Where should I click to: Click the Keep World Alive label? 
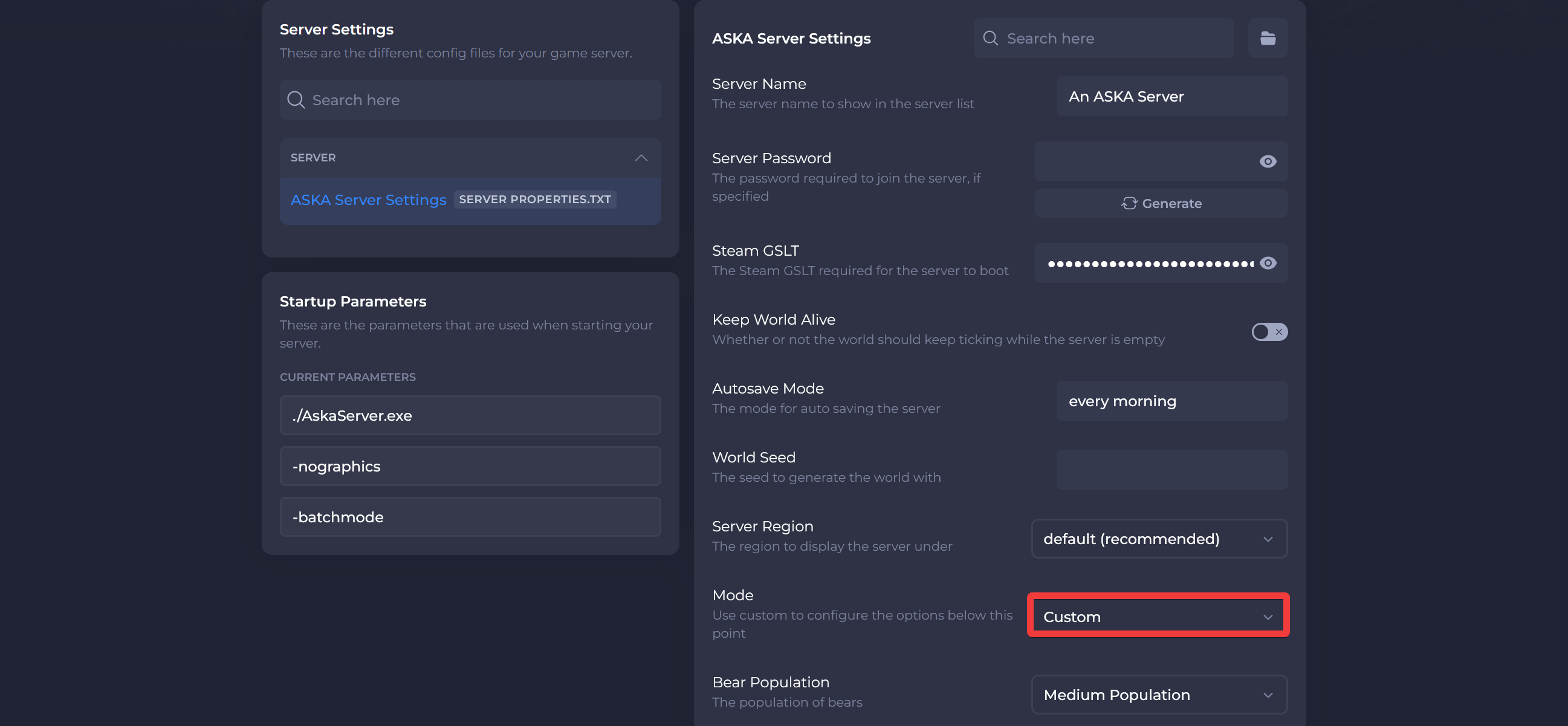[x=773, y=320]
